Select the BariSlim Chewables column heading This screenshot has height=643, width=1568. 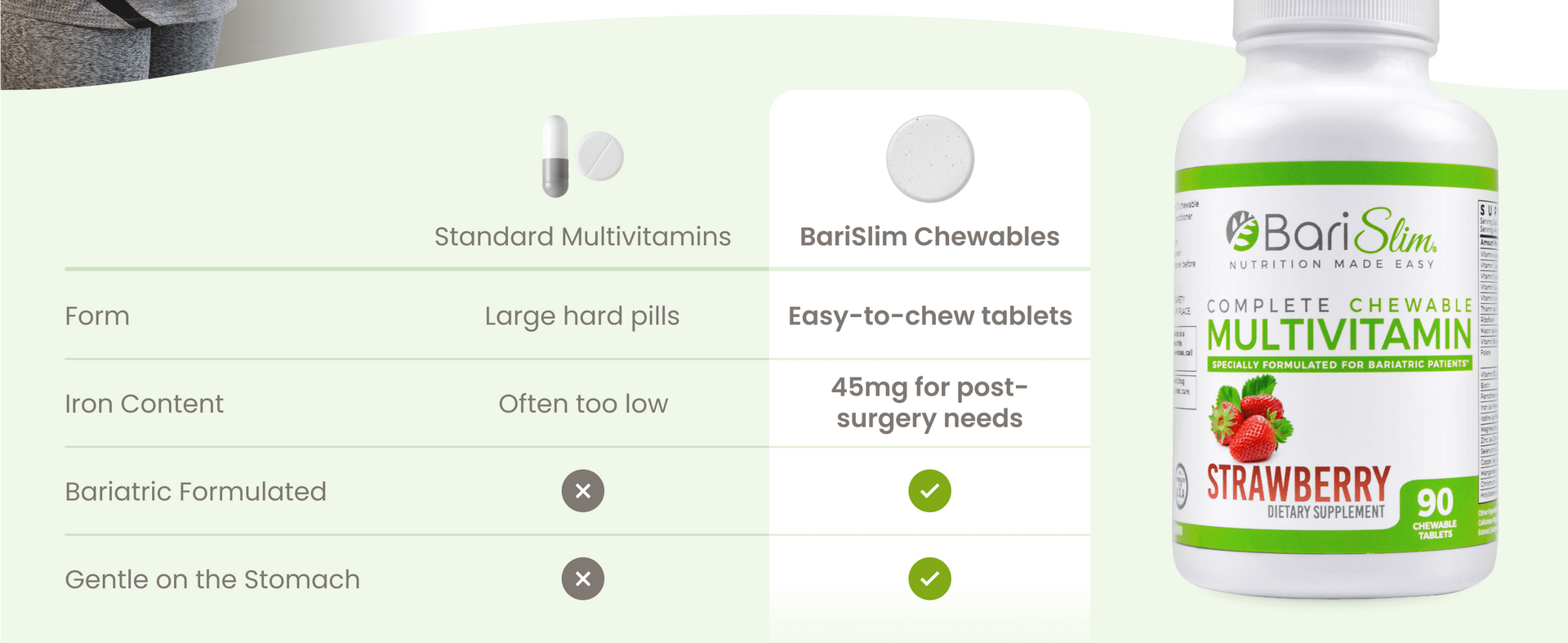click(x=929, y=236)
